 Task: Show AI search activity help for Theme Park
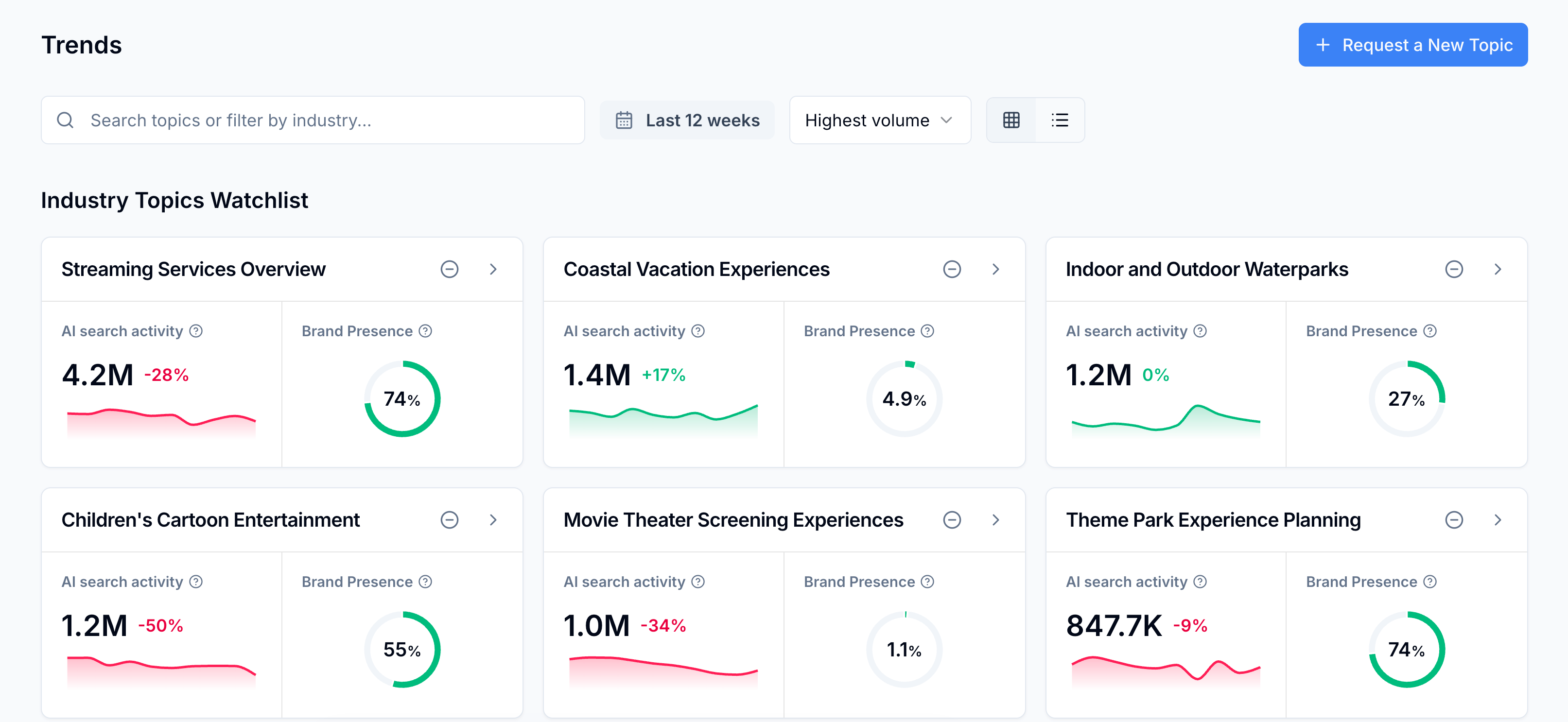[x=1201, y=582]
